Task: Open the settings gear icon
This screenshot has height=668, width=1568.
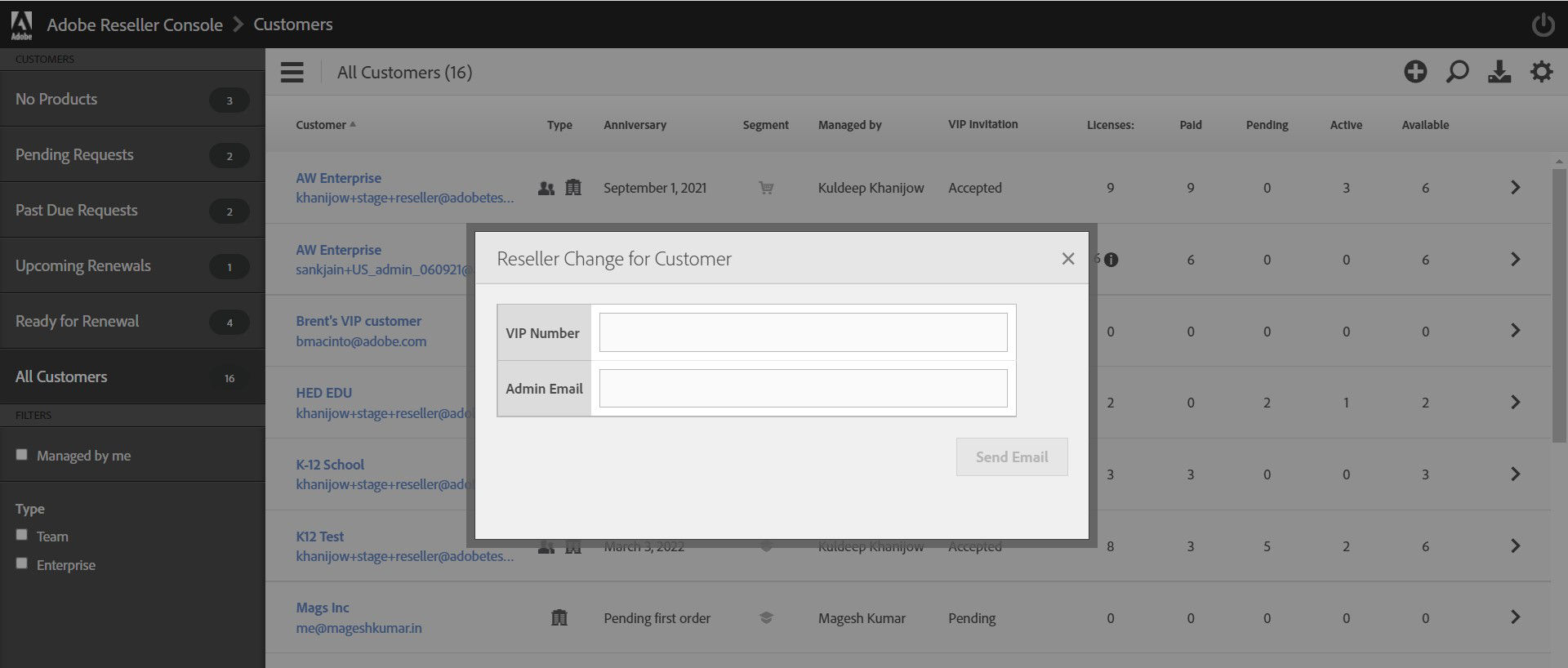Action: (x=1541, y=72)
